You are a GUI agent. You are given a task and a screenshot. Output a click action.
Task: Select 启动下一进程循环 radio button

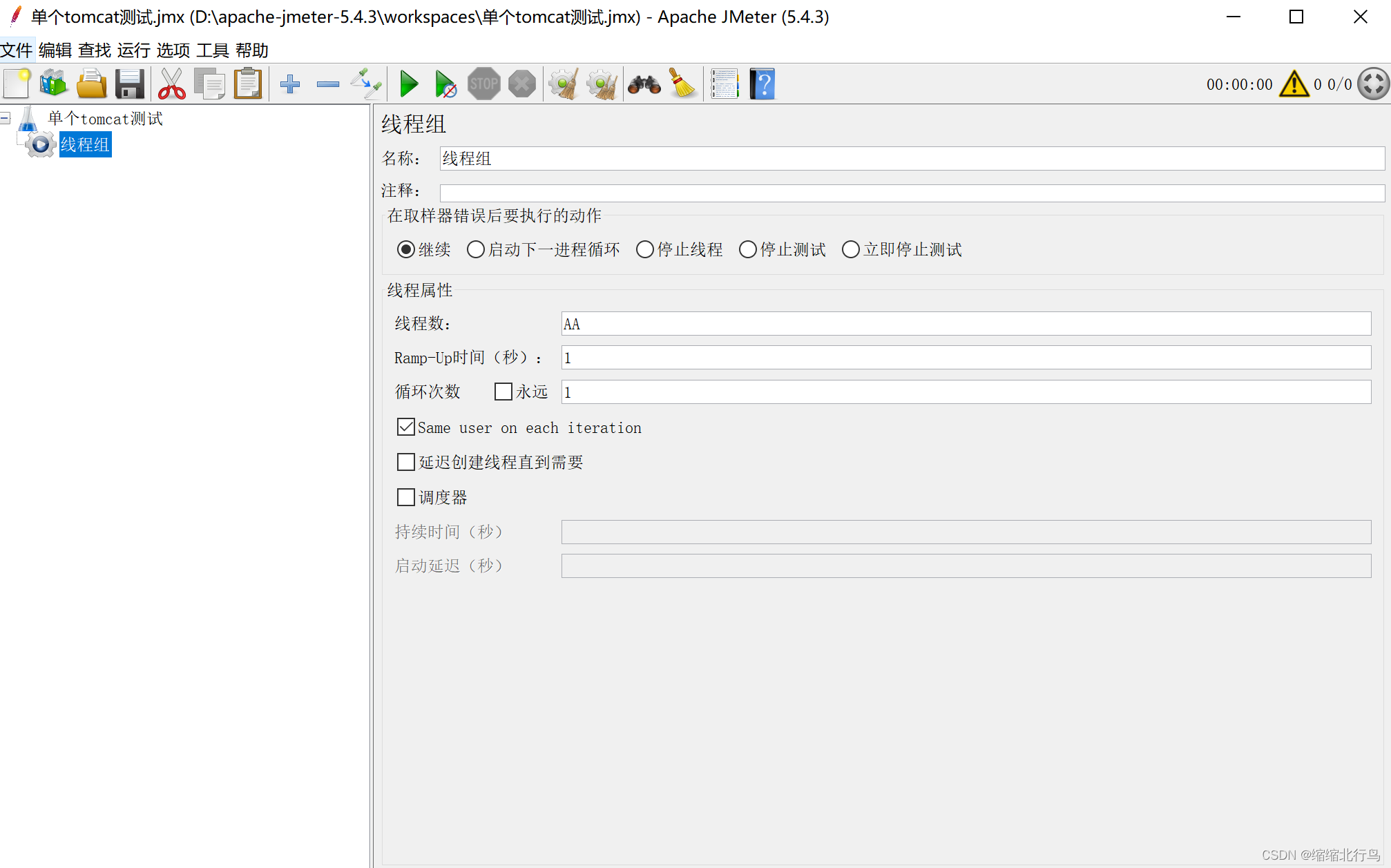[475, 249]
